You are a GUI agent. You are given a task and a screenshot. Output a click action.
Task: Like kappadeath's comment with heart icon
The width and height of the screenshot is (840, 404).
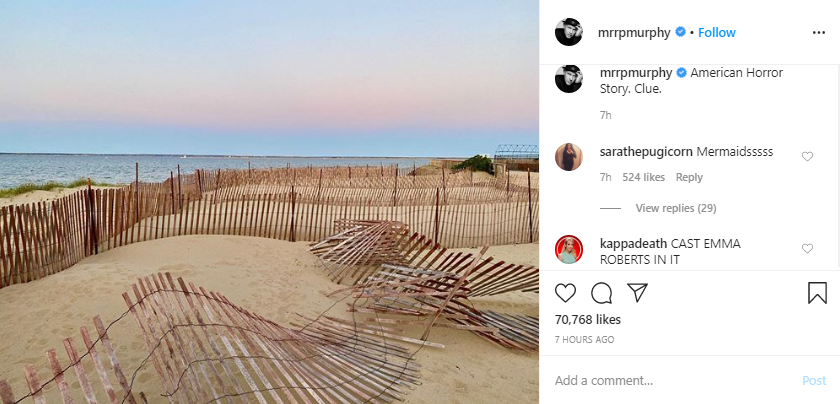(x=807, y=249)
